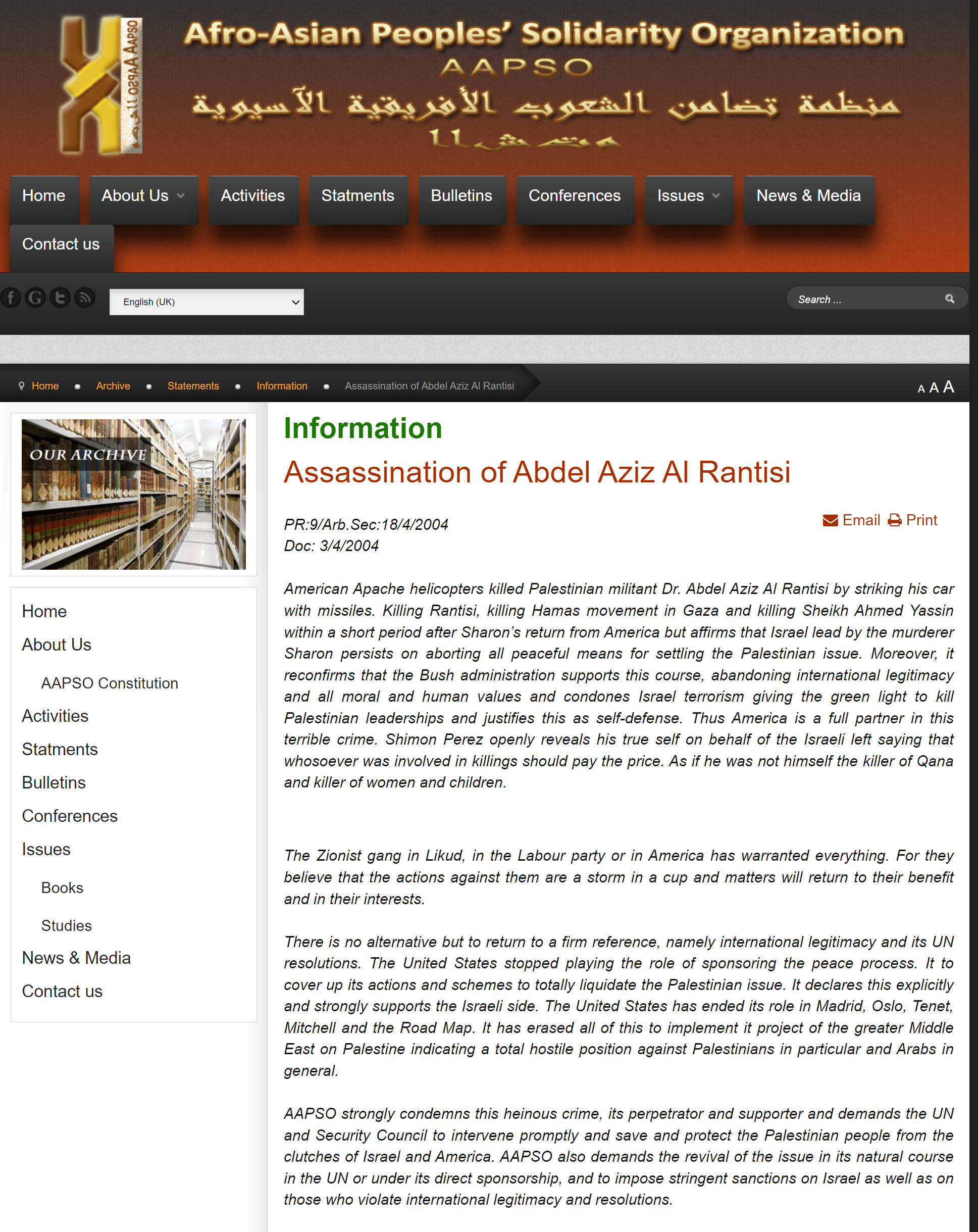Open the English (UK) language dropdown

(x=206, y=302)
